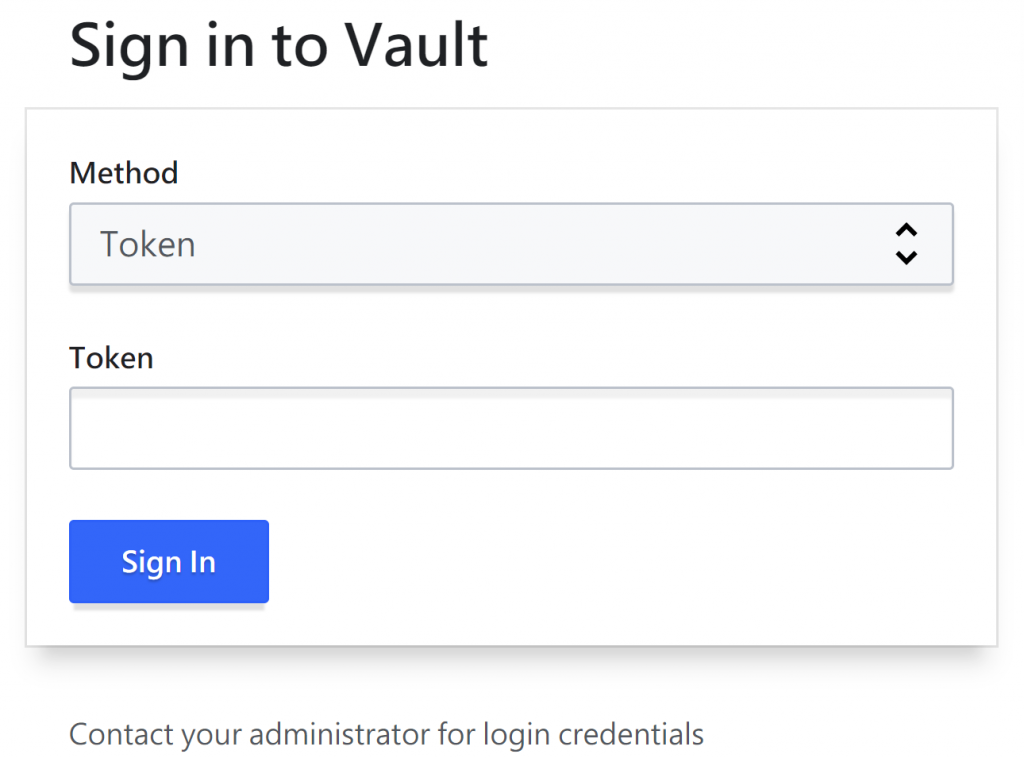Click the up-down chevron icon in Method selector
The image size is (1024, 758).
click(906, 244)
